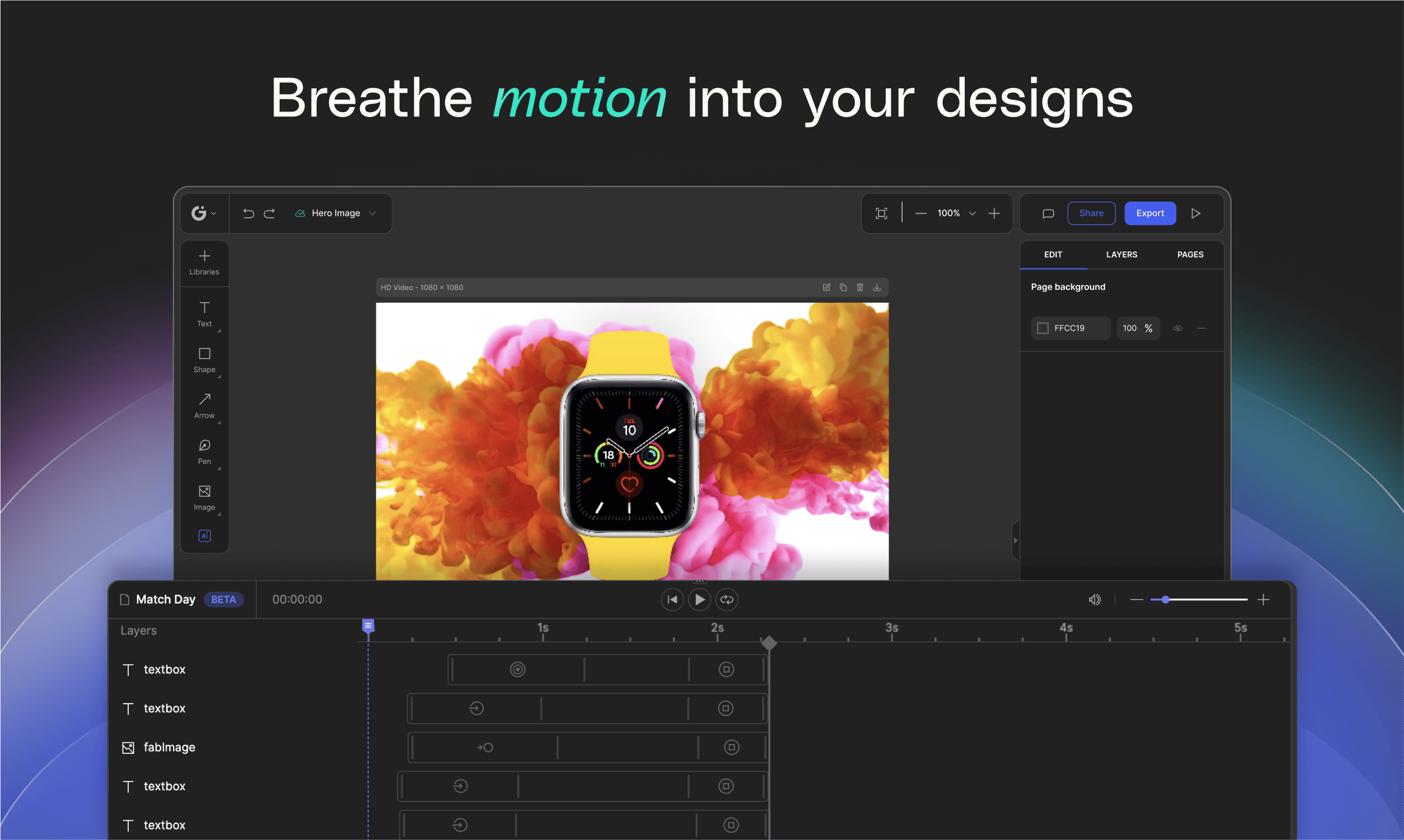Skip to the start of the timeline
The width and height of the screenshot is (1404, 840).
672,599
